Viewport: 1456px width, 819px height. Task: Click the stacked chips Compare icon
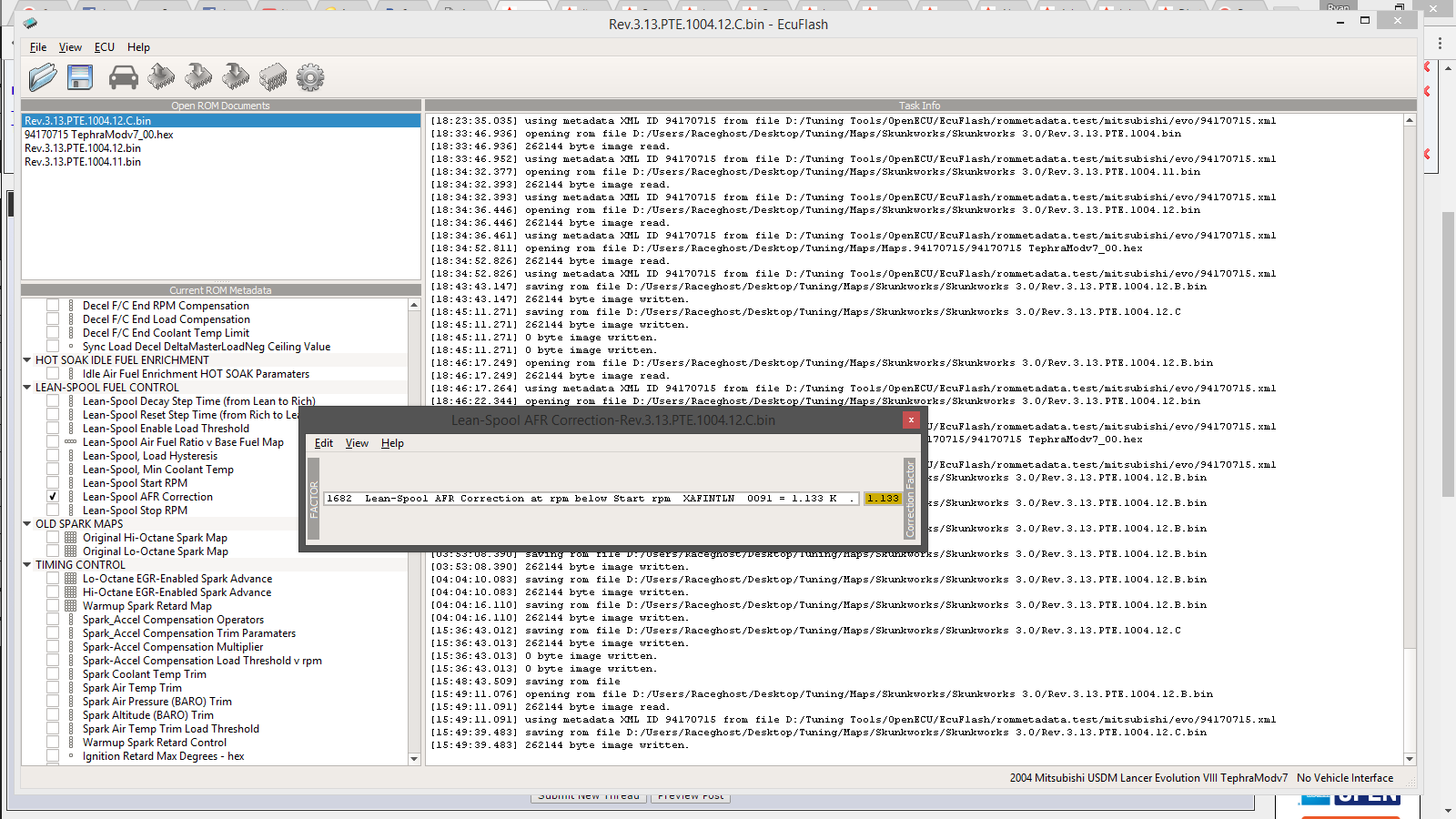272,77
